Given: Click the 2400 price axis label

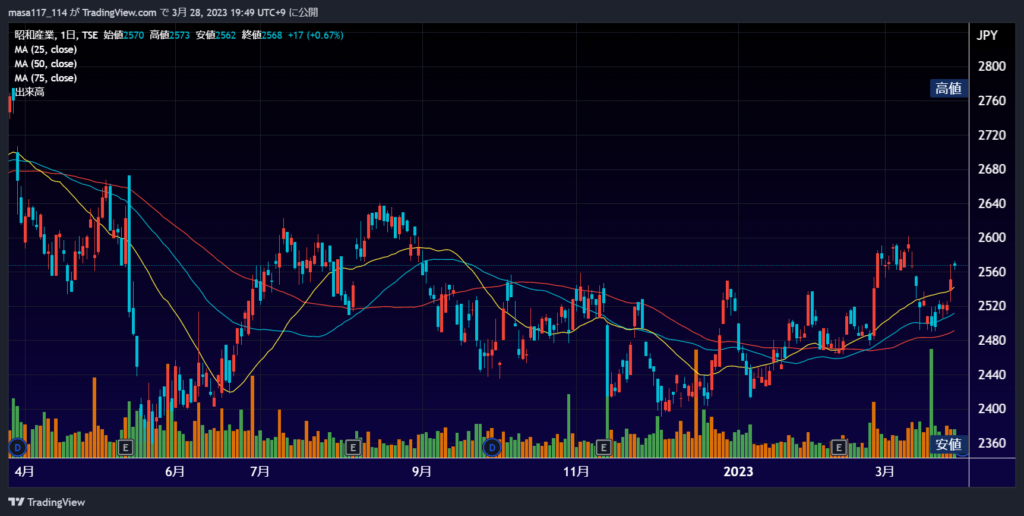Looking at the screenshot, I should pos(991,409).
